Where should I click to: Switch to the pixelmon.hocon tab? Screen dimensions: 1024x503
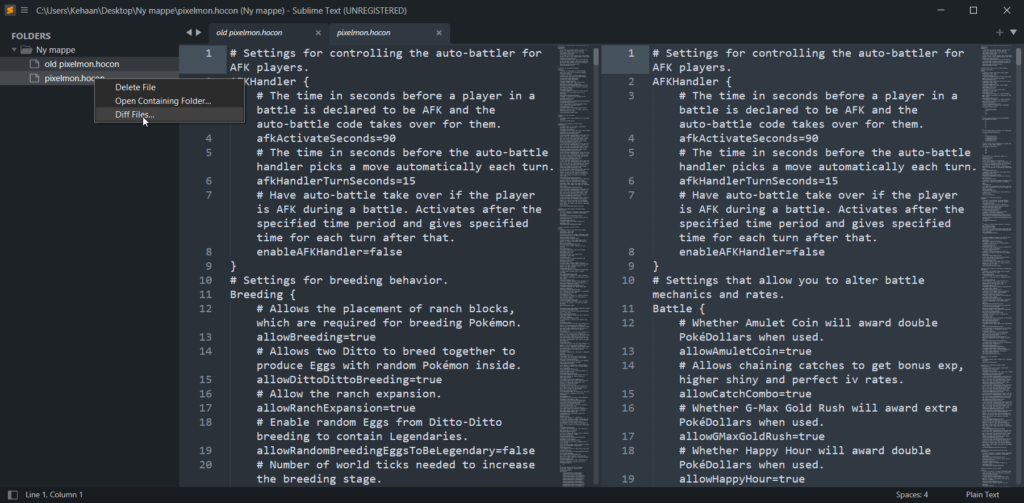pos(389,33)
